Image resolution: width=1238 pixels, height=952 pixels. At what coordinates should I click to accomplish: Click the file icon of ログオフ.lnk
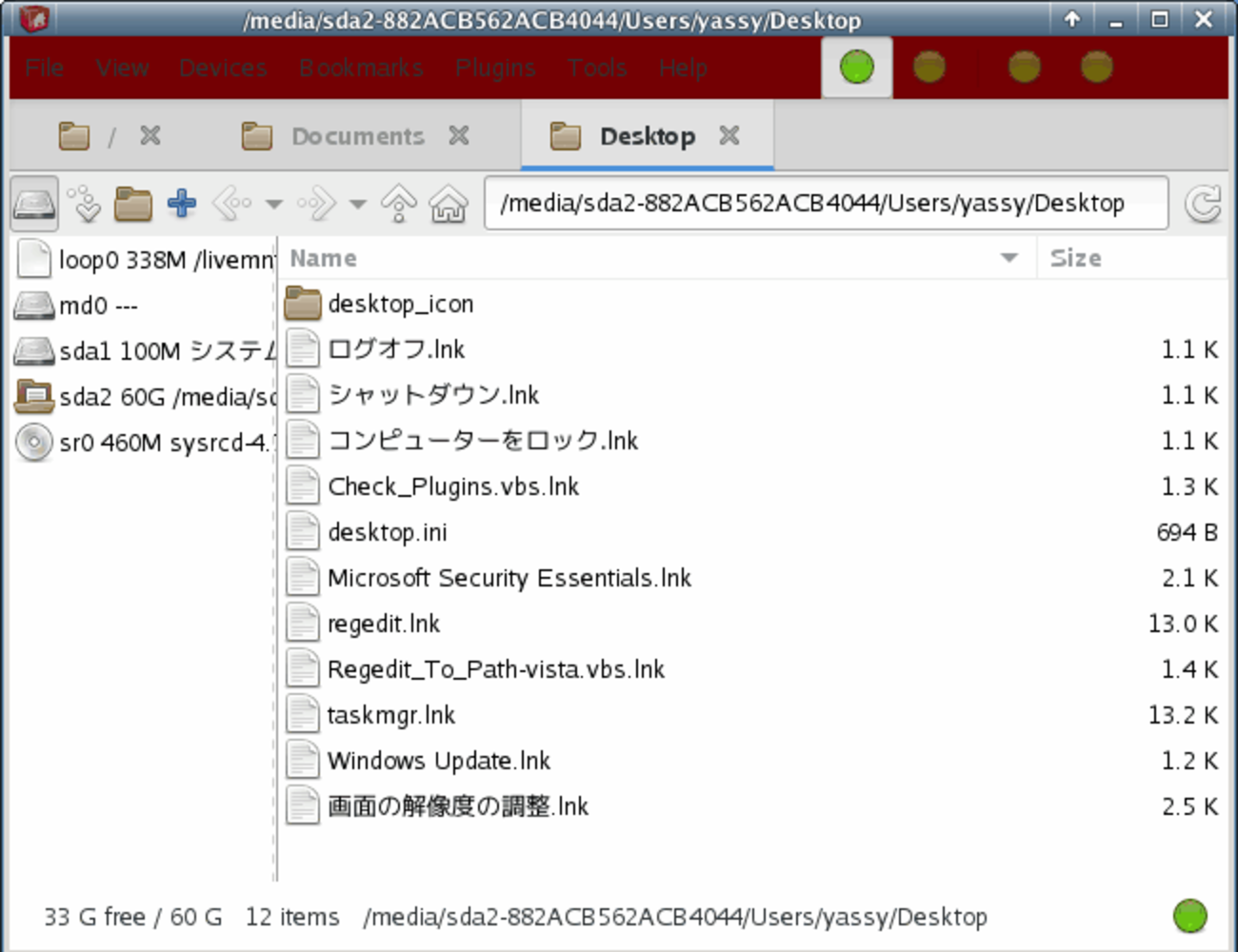click(x=304, y=349)
